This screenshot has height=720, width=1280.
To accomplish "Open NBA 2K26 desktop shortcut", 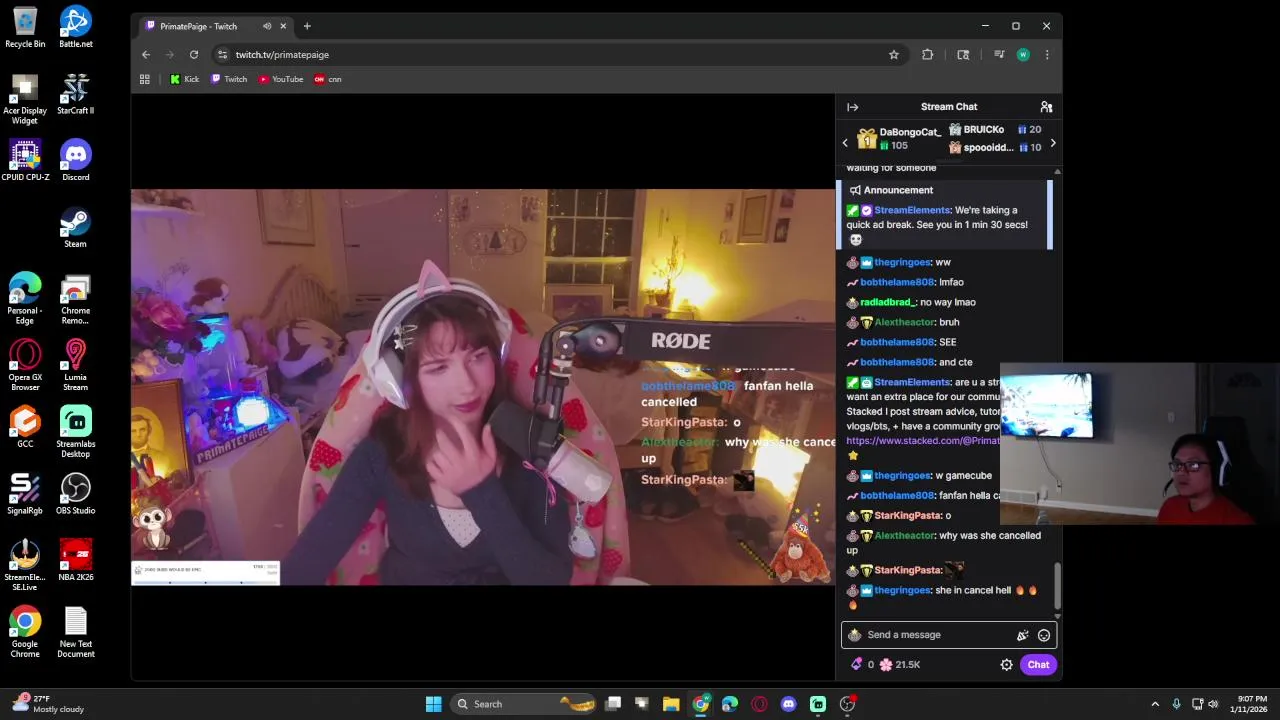I will click(75, 560).
